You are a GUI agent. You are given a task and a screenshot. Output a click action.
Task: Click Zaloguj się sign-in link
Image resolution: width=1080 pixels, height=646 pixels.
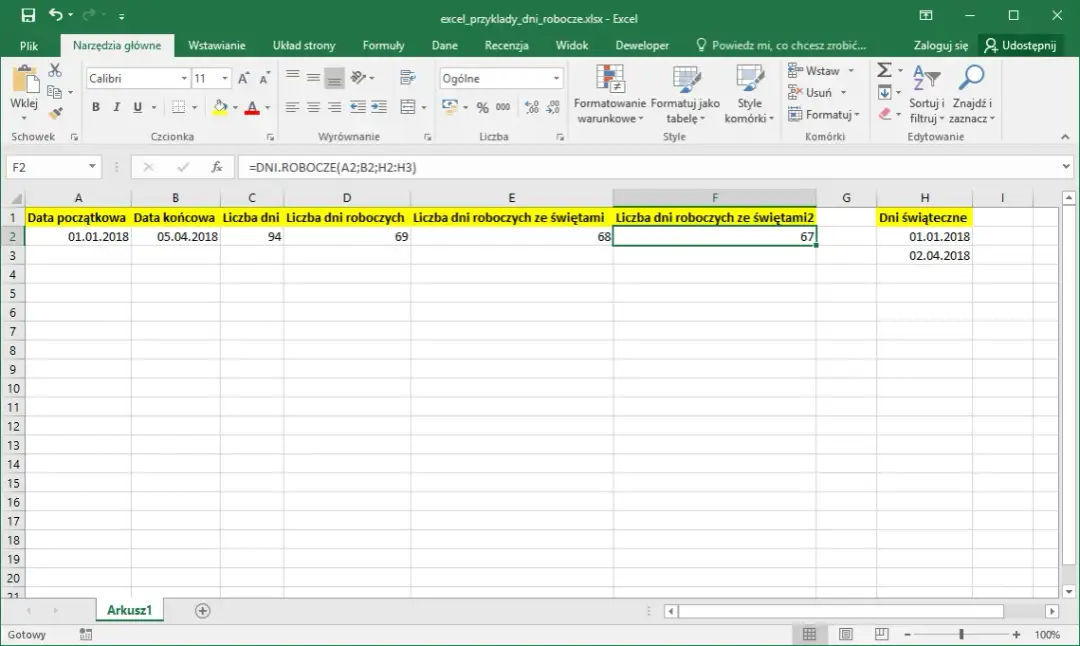pos(940,45)
